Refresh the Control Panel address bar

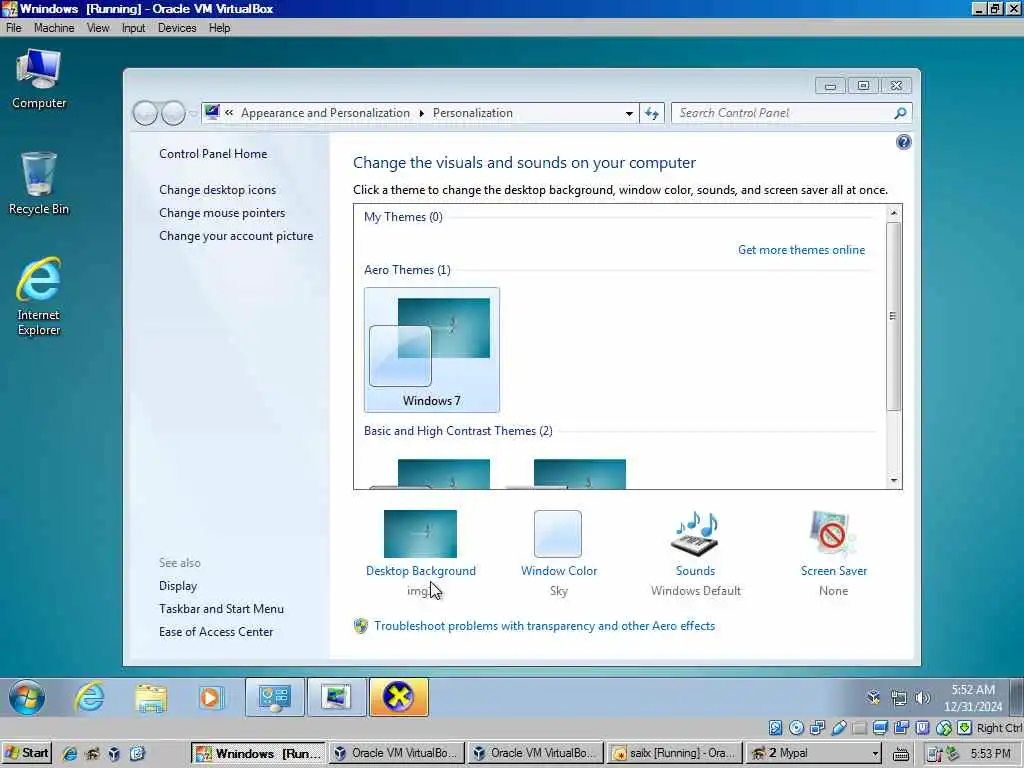[652, 113]
